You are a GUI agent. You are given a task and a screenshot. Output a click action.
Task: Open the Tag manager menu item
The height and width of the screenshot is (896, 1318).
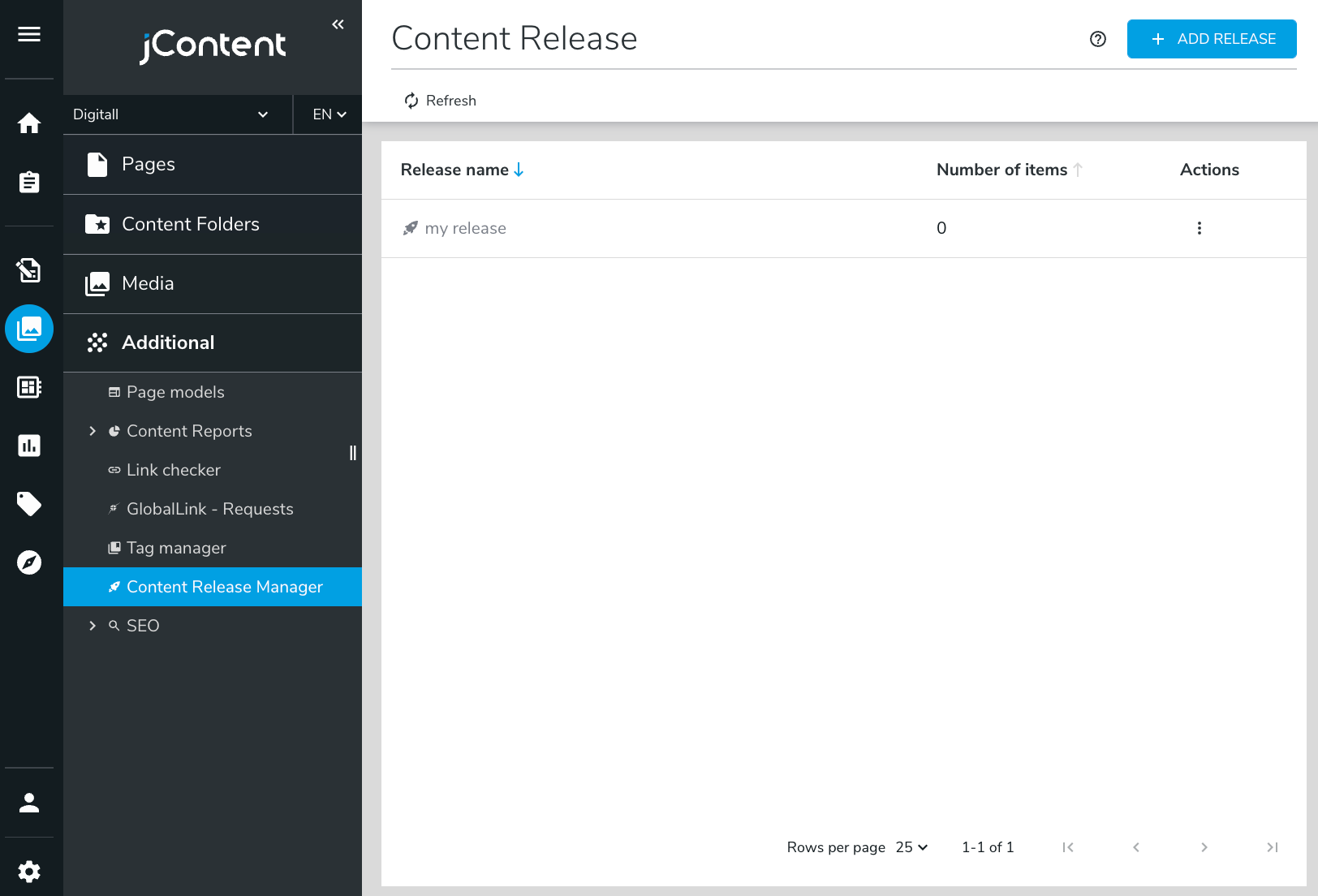(x=176, y=548)
